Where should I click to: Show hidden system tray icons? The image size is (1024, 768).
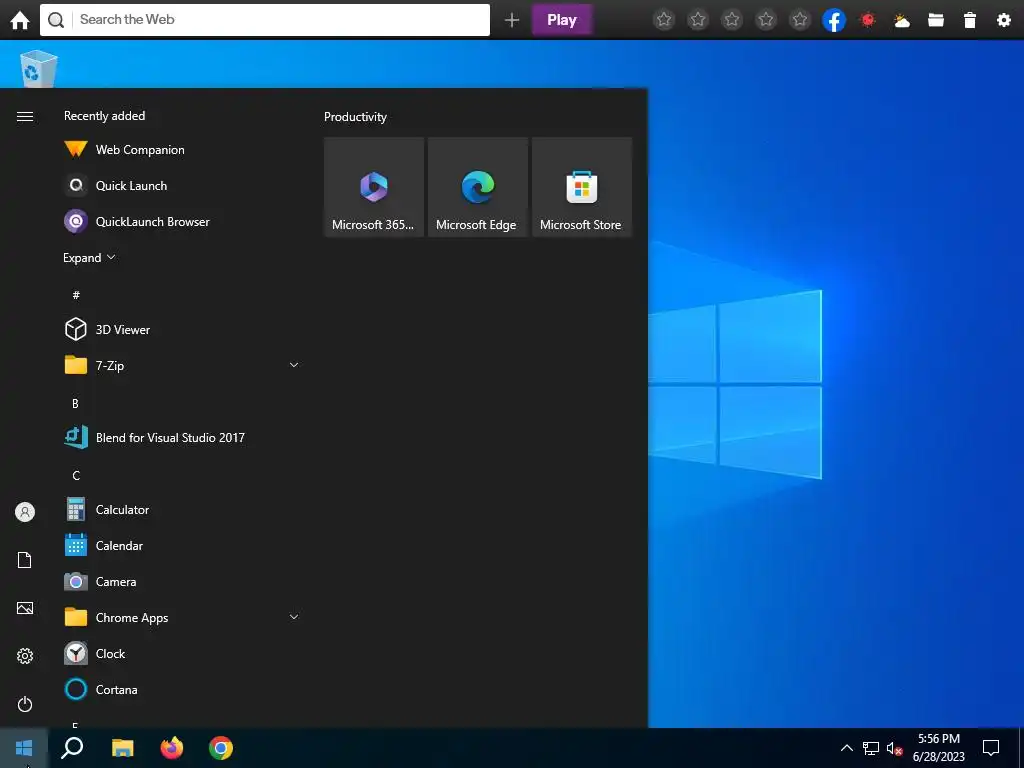pos(846,748)
